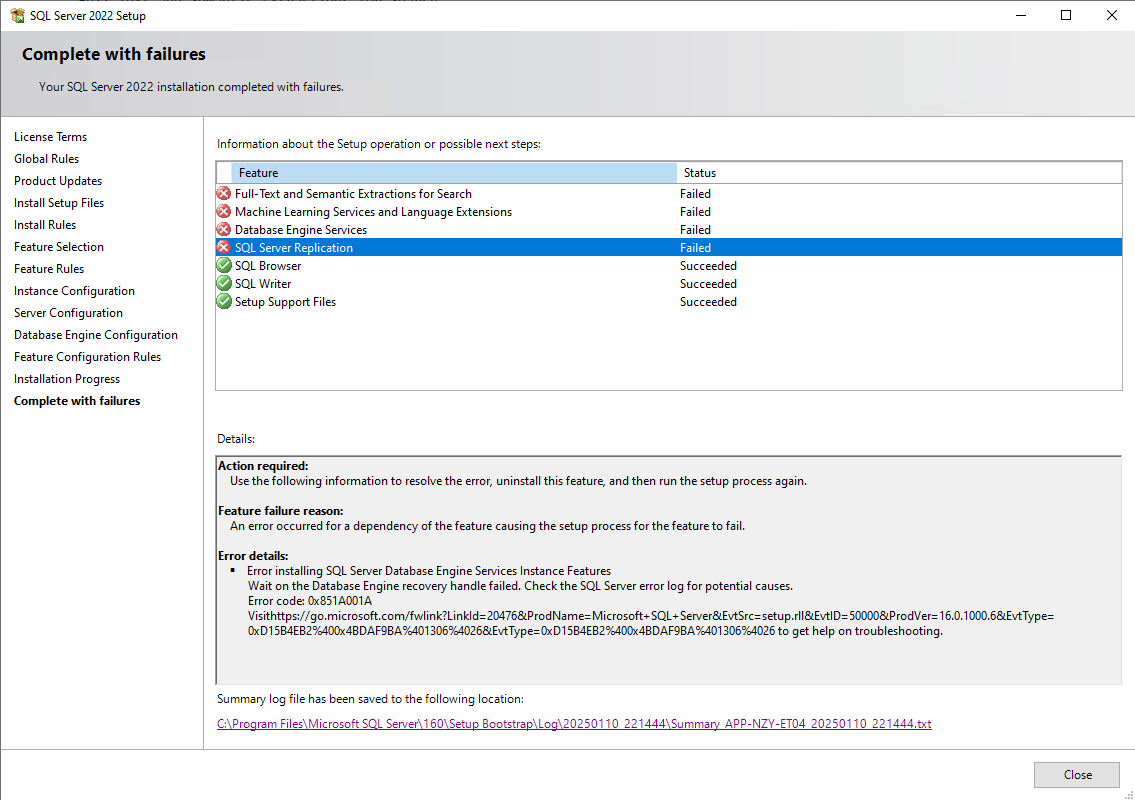Click the Failed status for Machine Learning Services
The image size is (1135, 800).
click(x=695, y=212)
